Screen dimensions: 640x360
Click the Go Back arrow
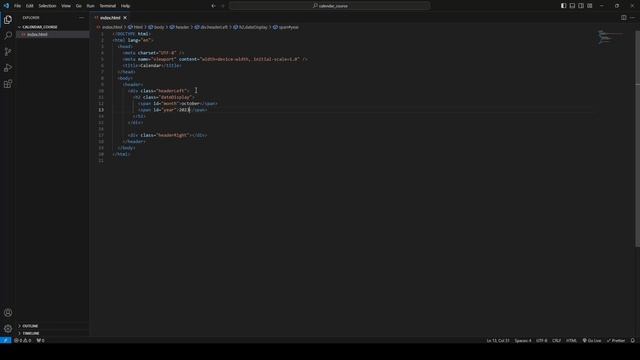point(213,6)
